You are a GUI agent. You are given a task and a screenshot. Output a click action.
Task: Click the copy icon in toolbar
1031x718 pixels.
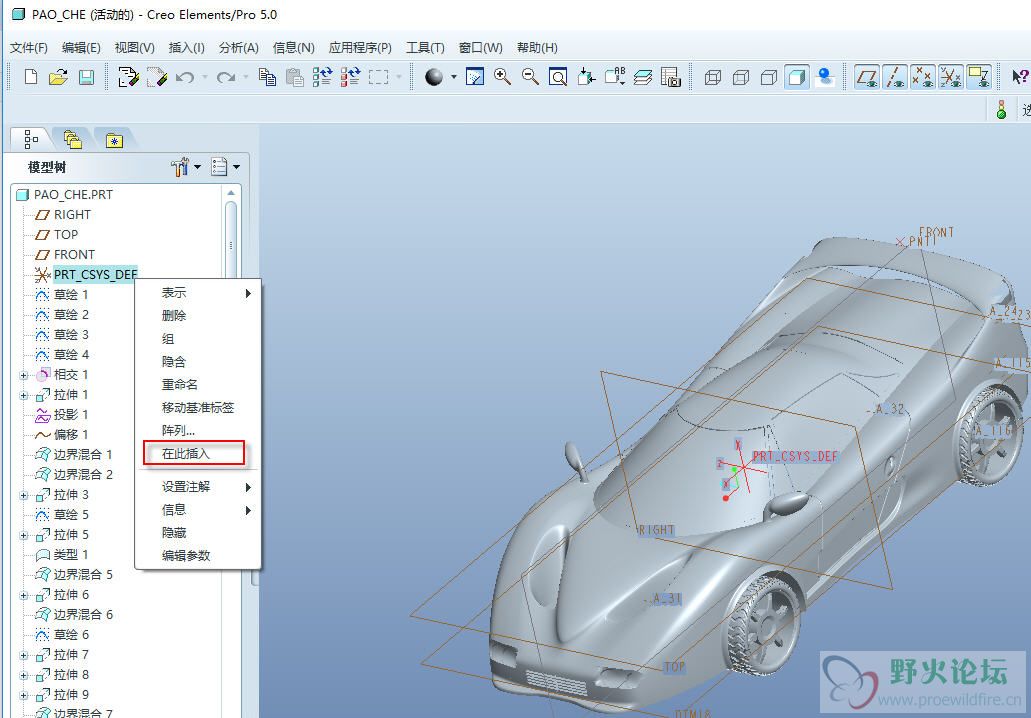pos(267,77)
